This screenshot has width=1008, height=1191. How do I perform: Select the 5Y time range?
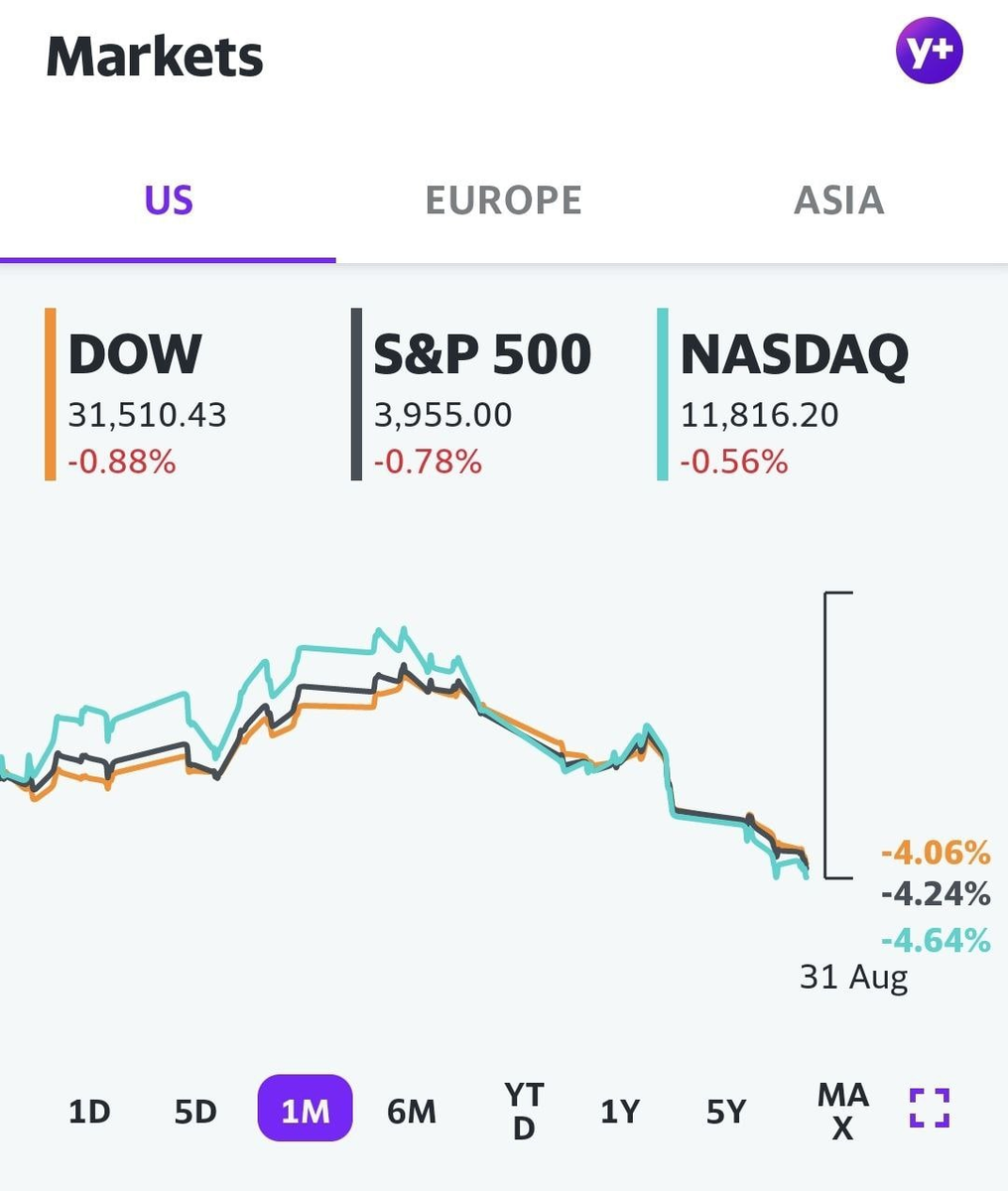pos(726,1111)
